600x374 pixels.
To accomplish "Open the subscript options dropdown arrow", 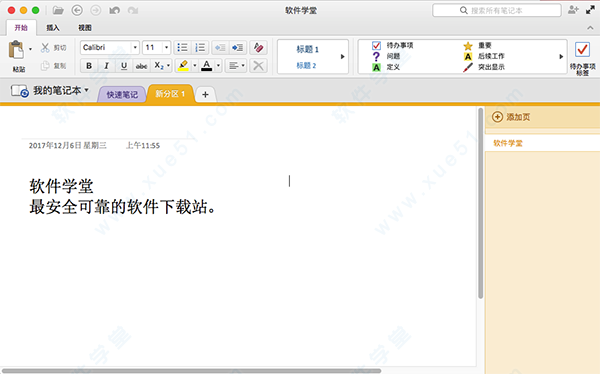I will [x=168, y=66].
